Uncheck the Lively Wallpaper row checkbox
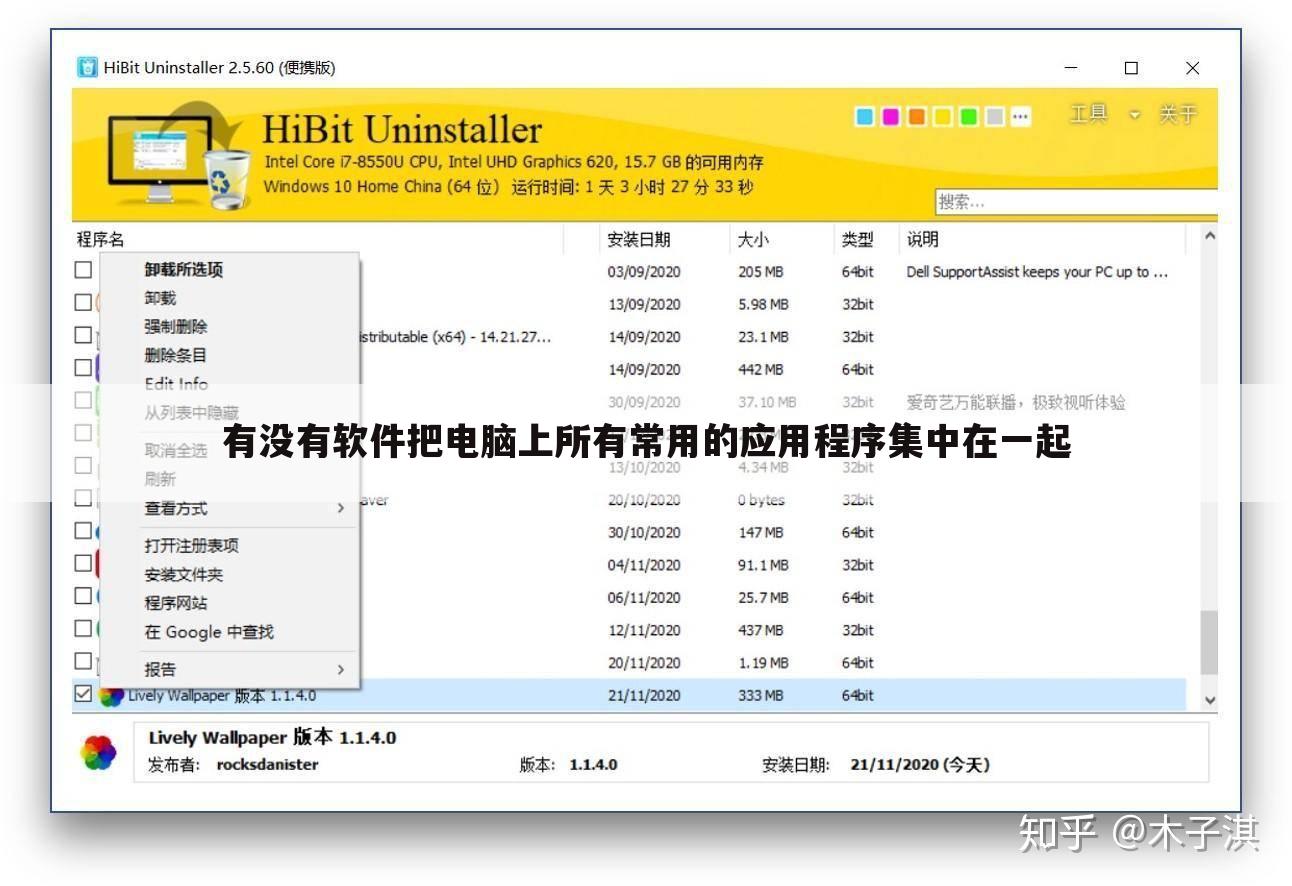 tap(84, 693)
